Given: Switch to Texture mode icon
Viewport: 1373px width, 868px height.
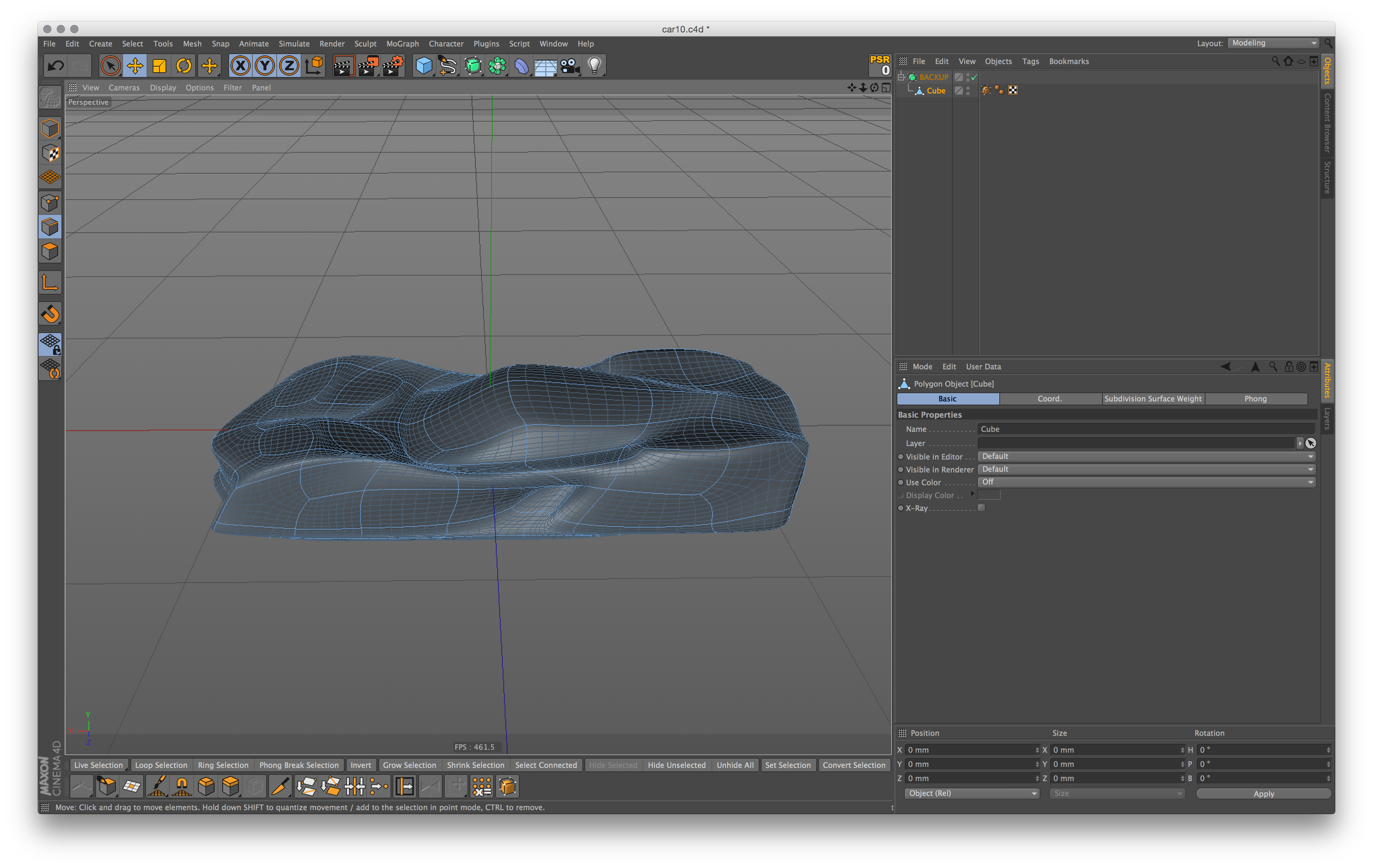Looking at the screenshot, I should coord(50,153).
